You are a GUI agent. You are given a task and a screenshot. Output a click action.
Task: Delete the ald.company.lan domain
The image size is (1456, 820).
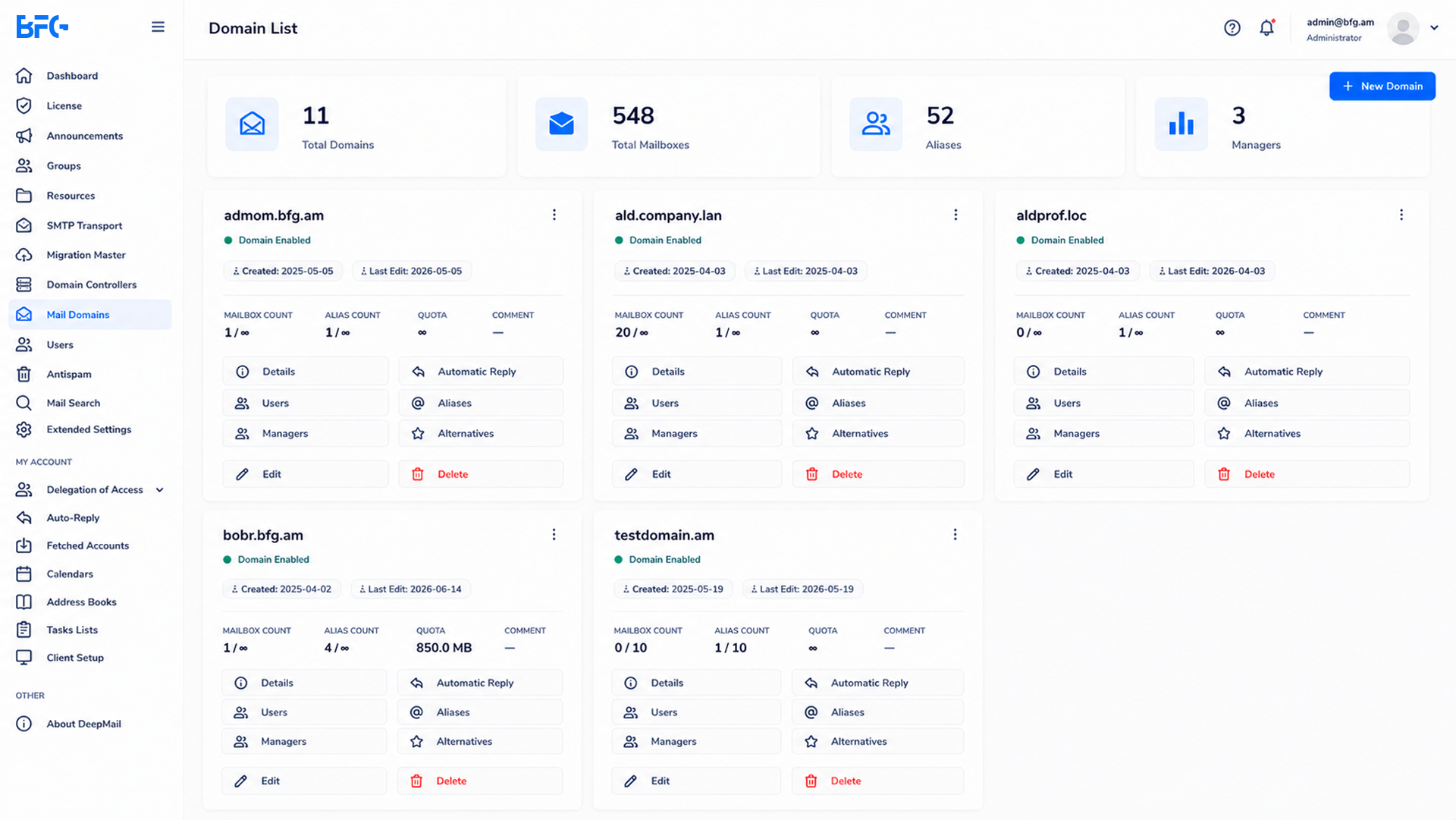[878, 474]
